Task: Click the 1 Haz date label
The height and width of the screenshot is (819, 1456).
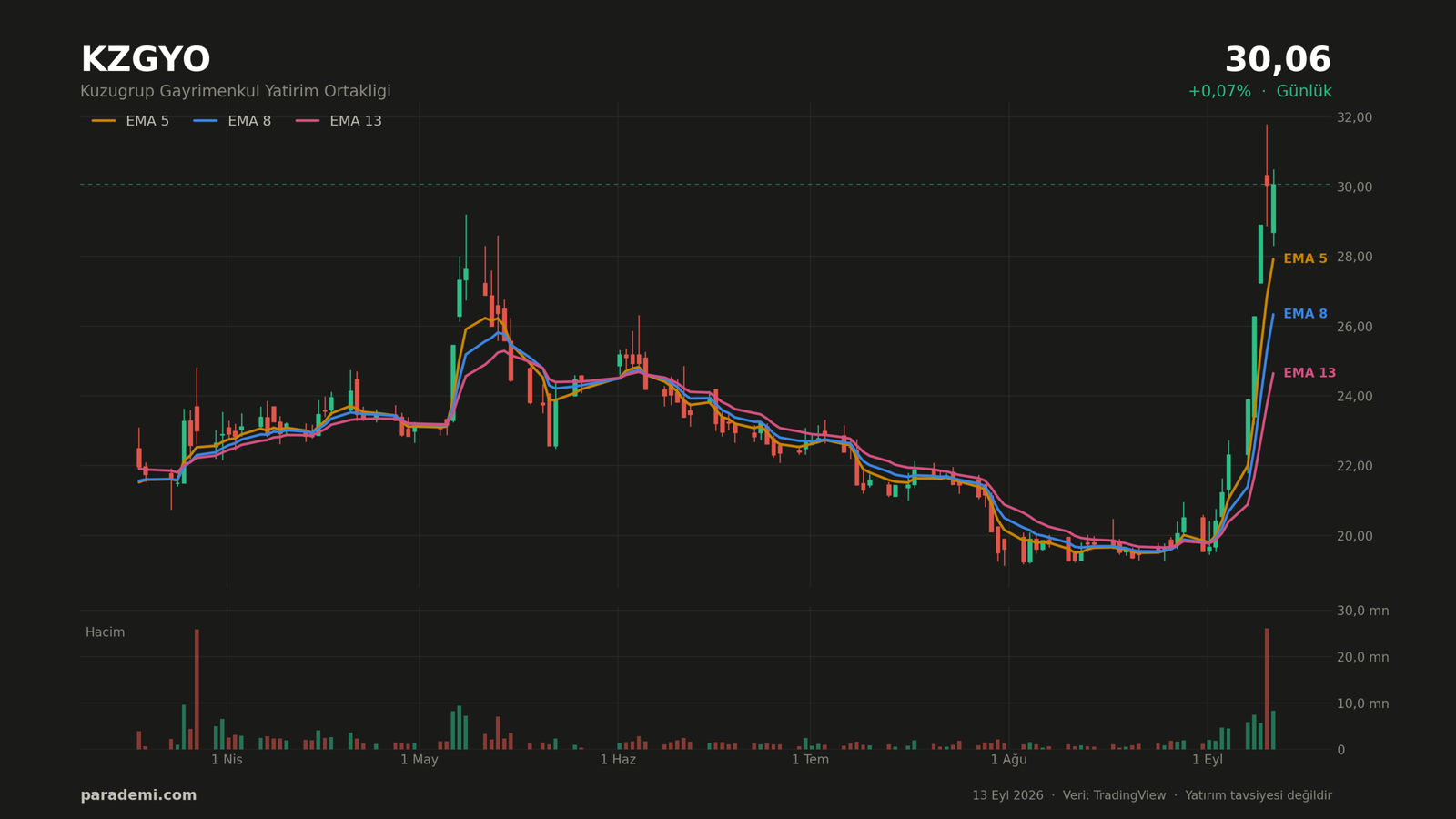Action: (x=618, y=760)
